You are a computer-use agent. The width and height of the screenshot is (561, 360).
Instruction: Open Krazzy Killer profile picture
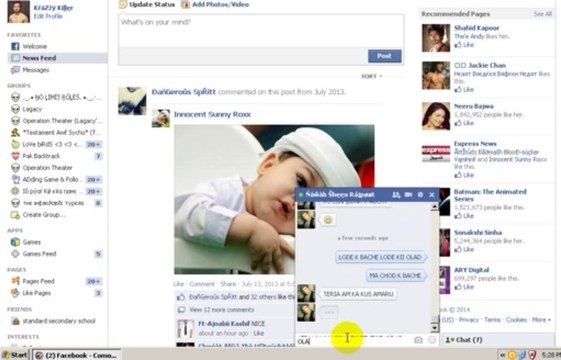point(19,11)
